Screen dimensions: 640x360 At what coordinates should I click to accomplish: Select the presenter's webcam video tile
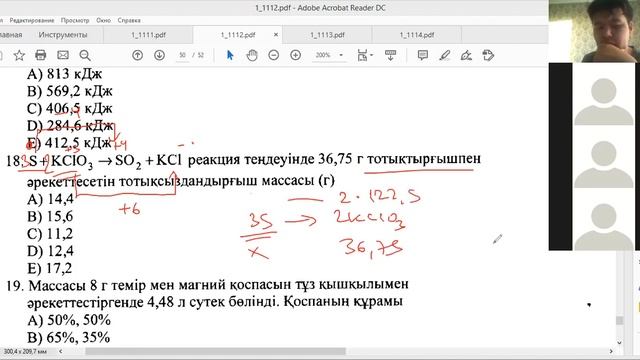[594, 31]
